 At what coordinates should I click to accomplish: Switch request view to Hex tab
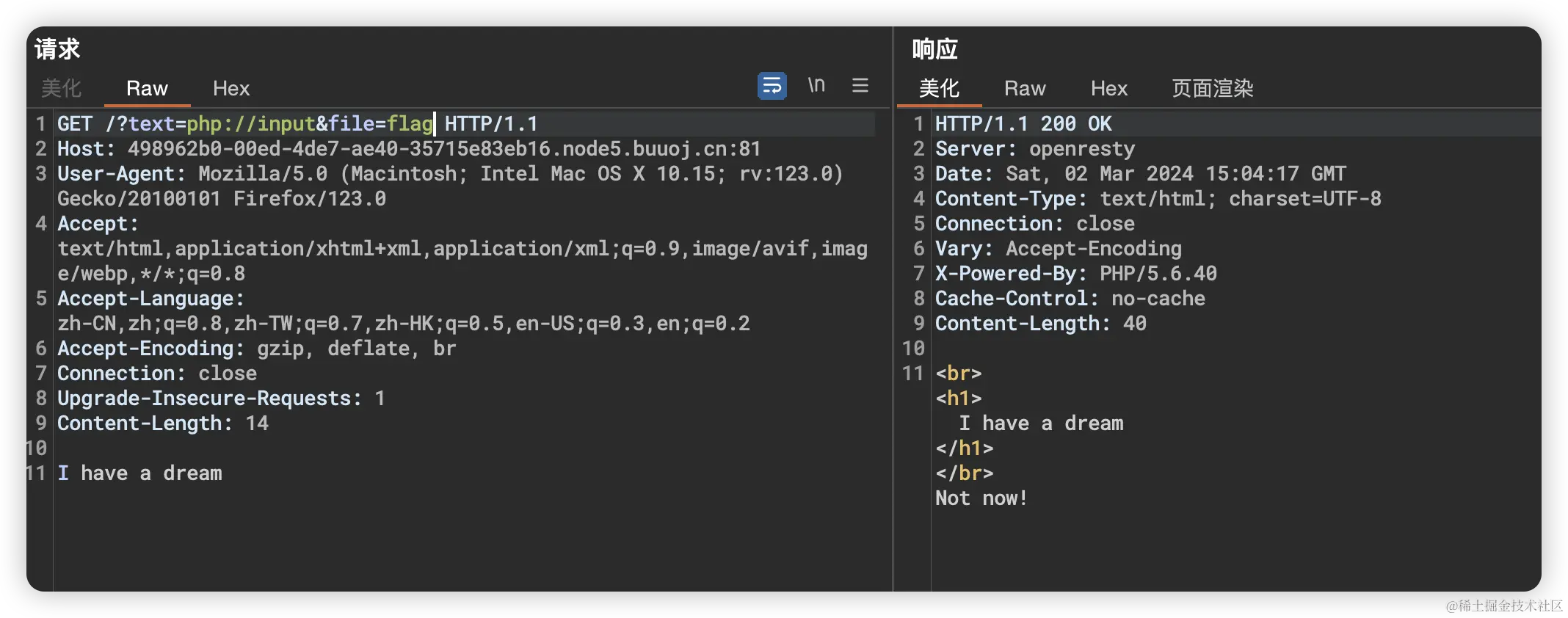coord(231,89)
